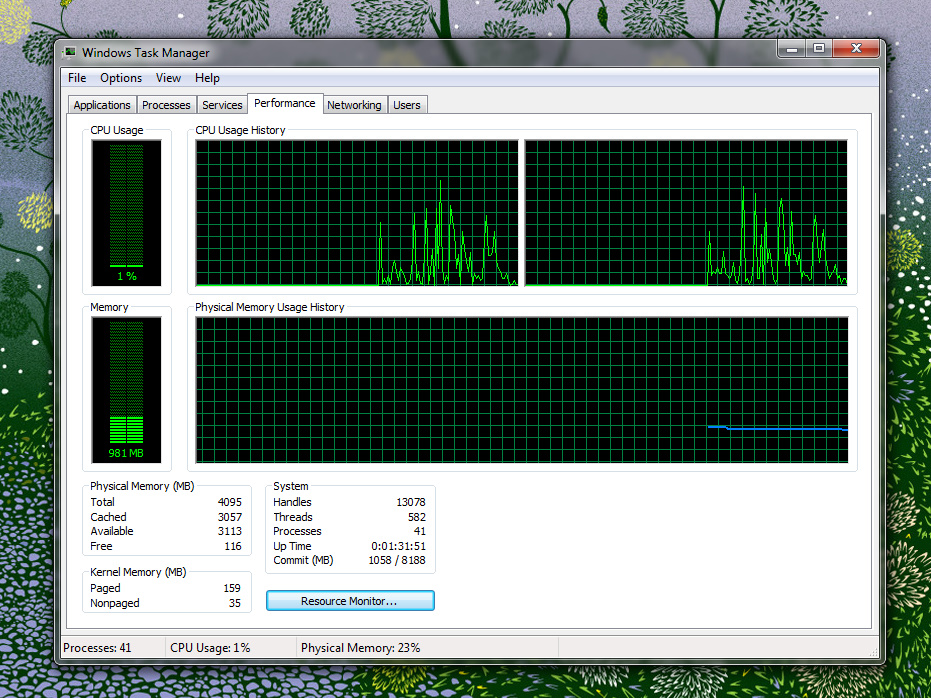Image resolution: width=931 pixels, height=698 pixels.
Task: Click the first CPU Usage History graph
Action: click(x=357, y=213)
